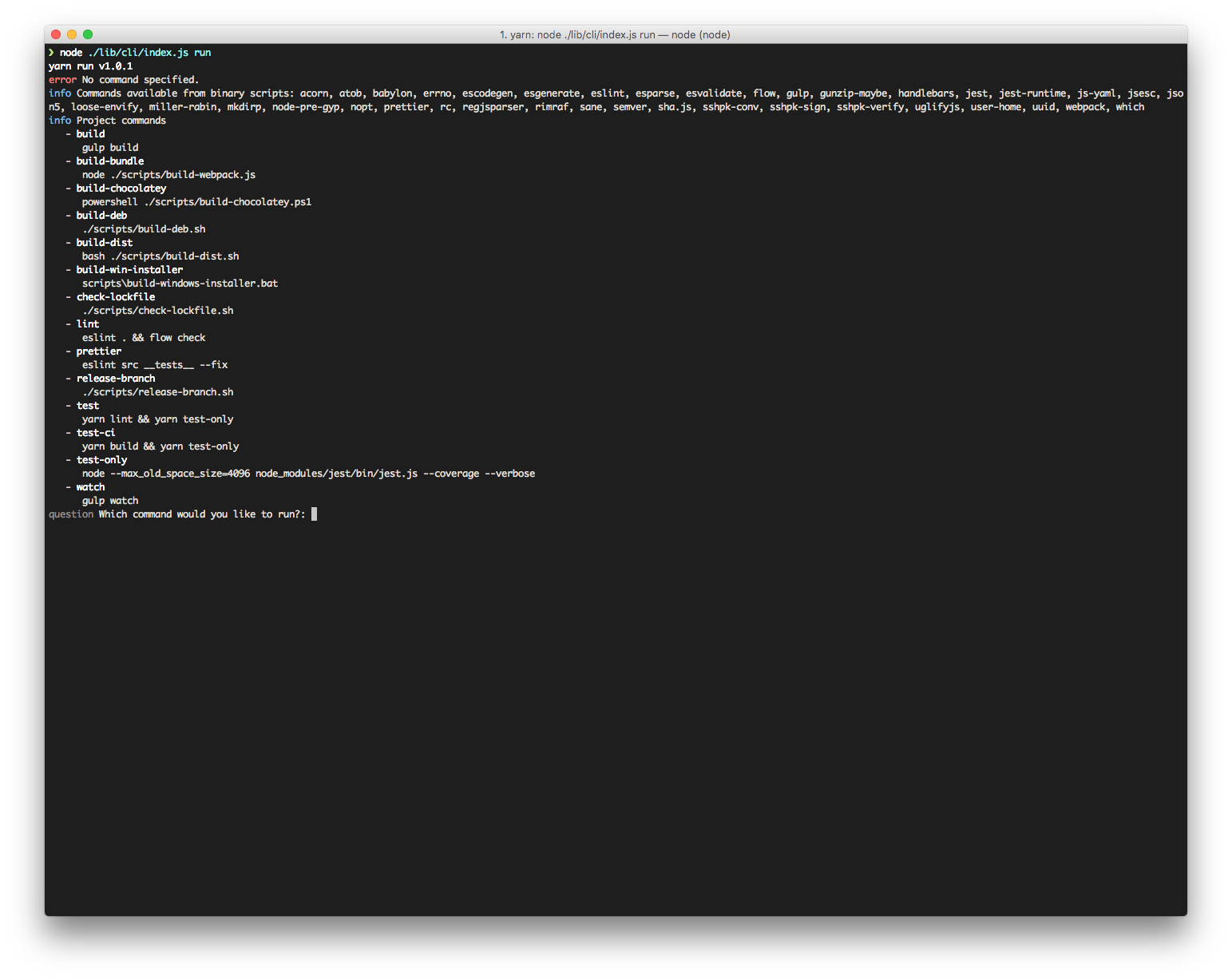This screenshot has height=980, width=1232.
Task: Click 'build-bundle' command name
Action: click(110, 161)
